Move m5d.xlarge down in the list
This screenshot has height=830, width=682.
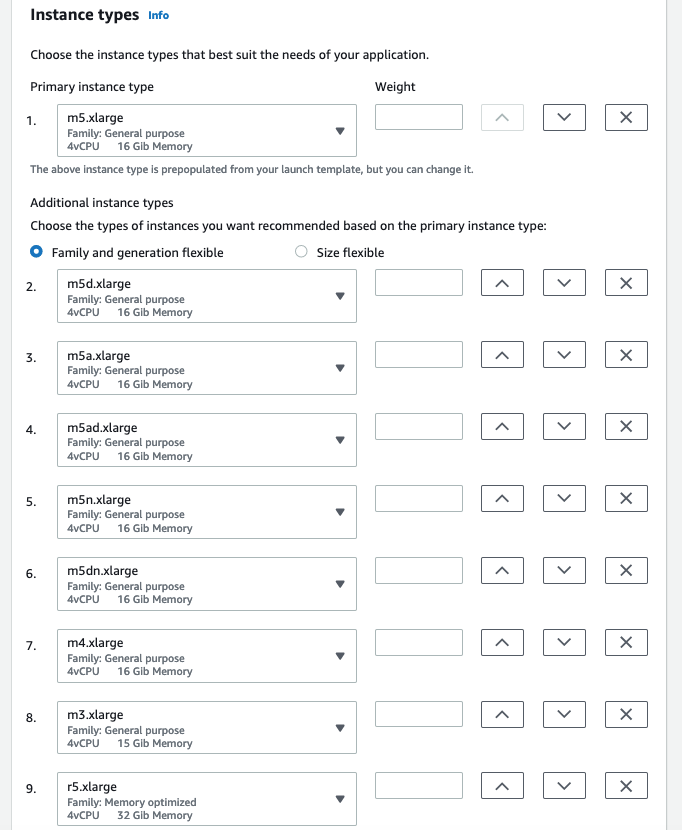pyautogui.click(x=564, y=282)
